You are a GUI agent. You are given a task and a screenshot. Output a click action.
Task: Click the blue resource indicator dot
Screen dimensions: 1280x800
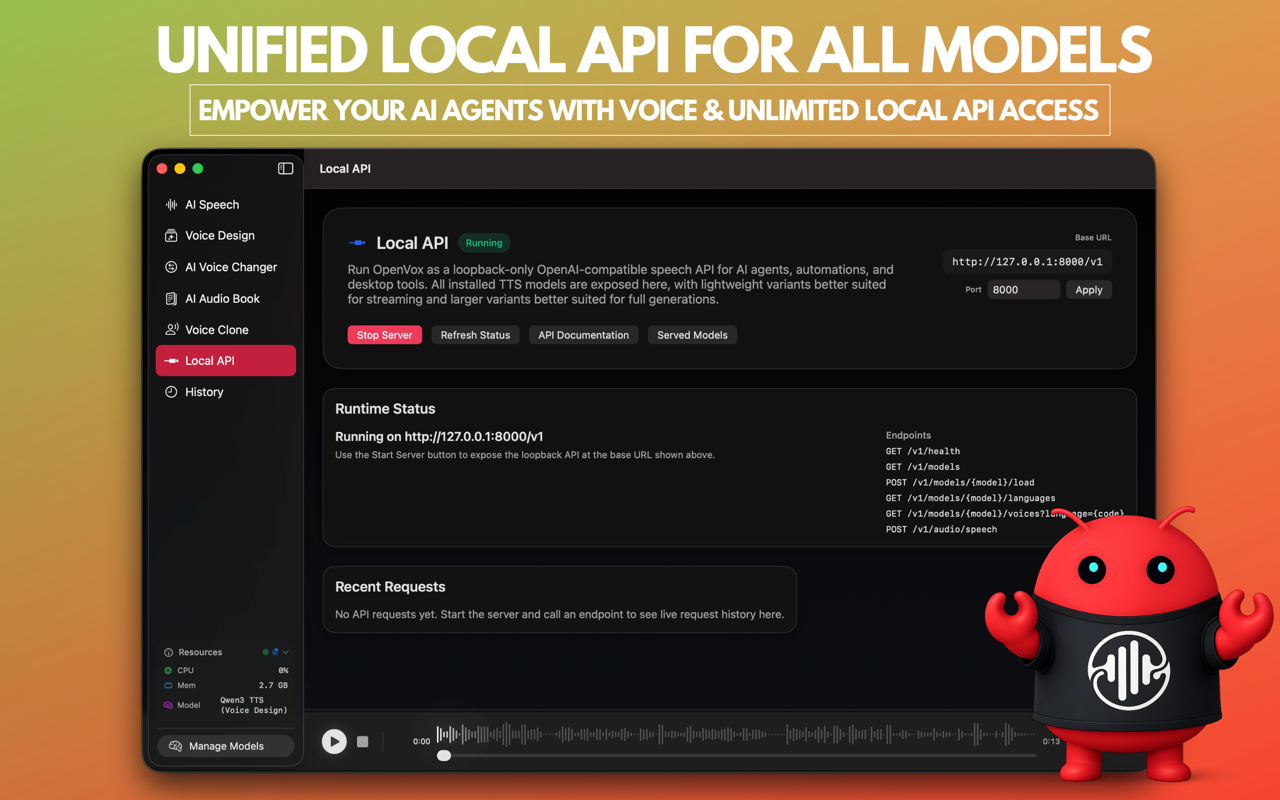(x=274, y=650)
